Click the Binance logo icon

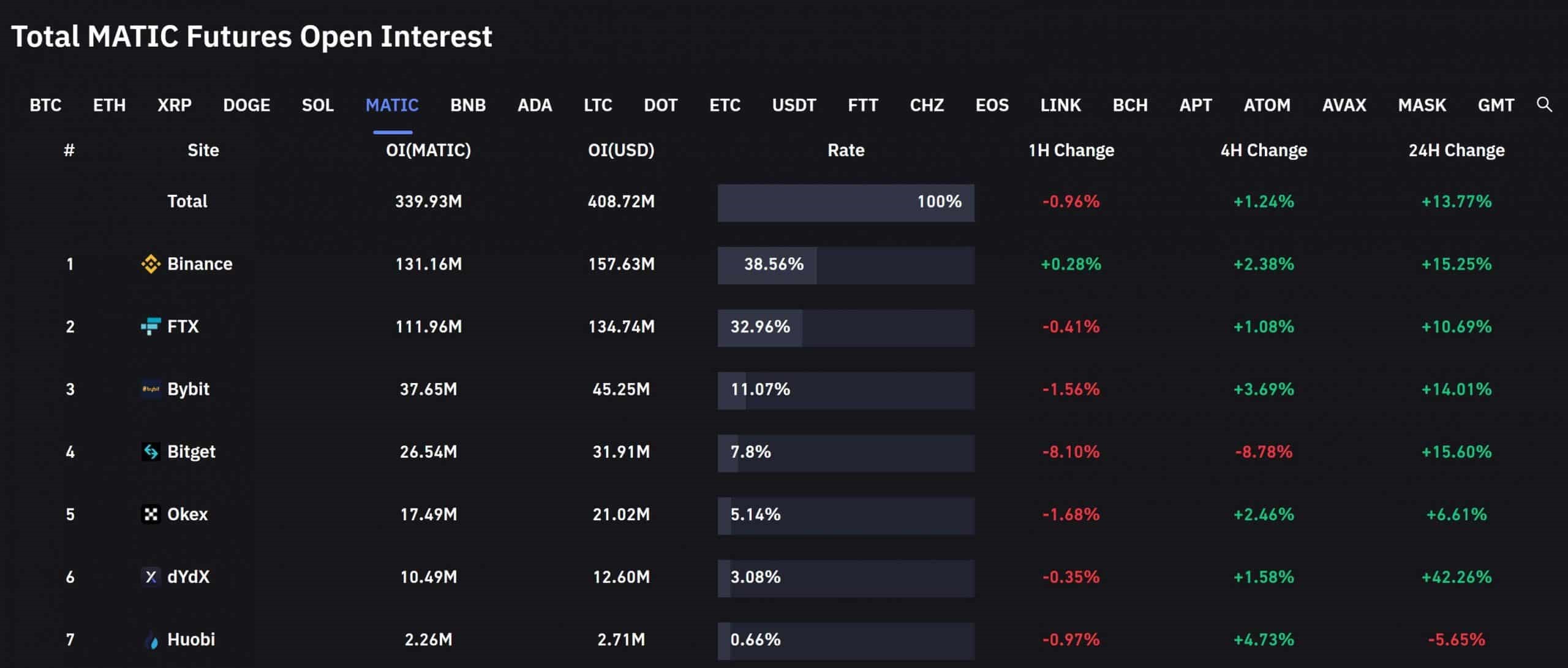[151, 264]
